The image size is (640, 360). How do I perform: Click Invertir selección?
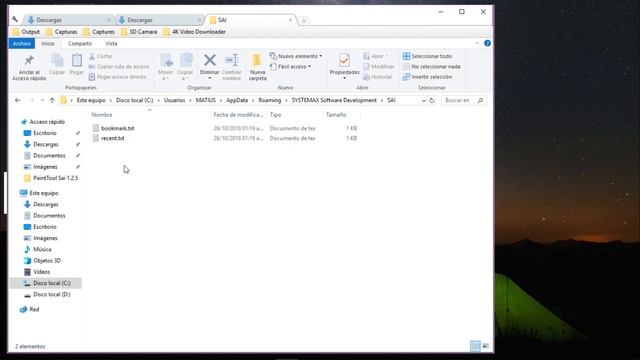(427, 77)
